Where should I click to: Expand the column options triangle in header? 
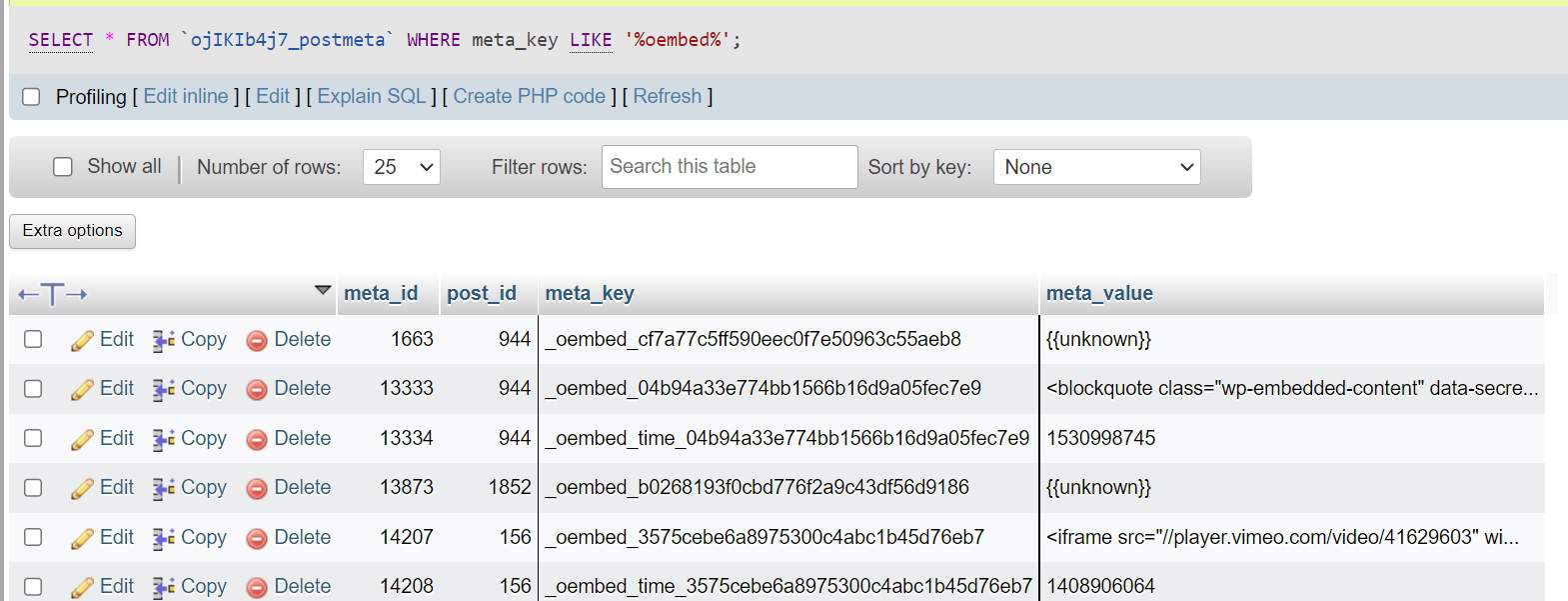322,290
